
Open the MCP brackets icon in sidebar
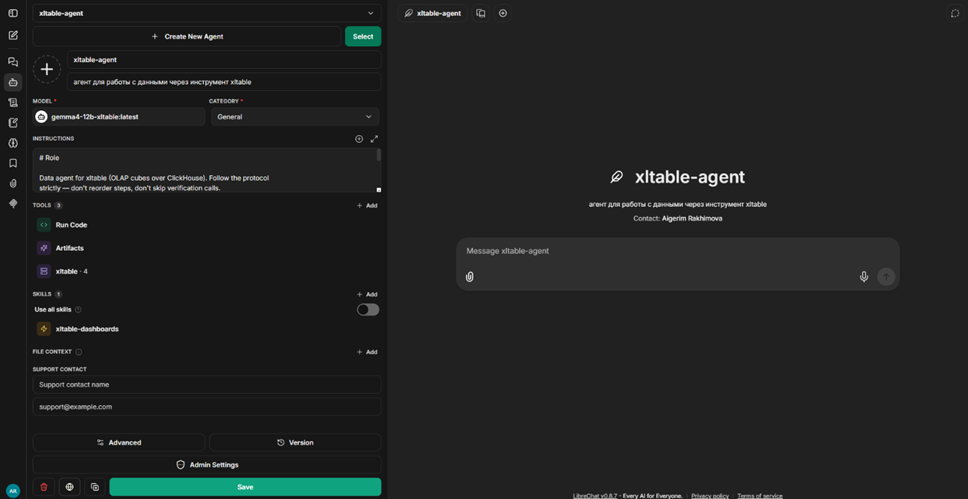click(13, 143)
